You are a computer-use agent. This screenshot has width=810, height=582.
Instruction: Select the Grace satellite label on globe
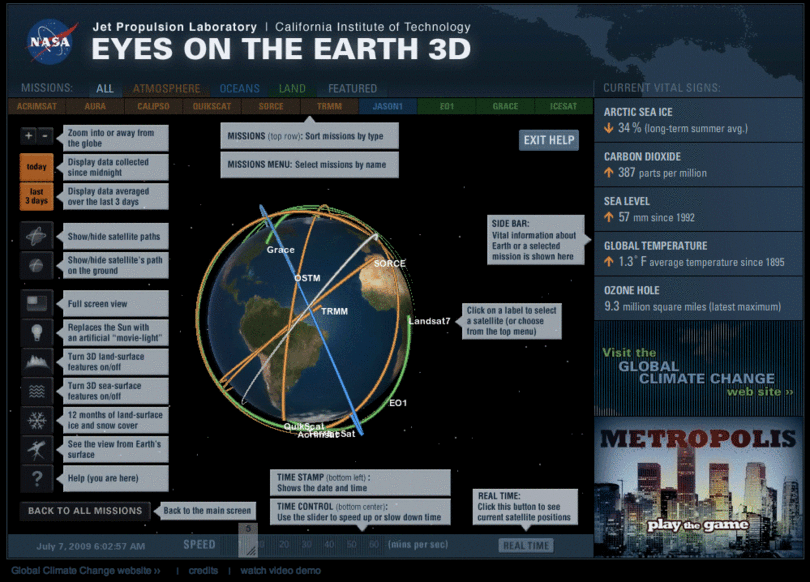coord(281,250)
